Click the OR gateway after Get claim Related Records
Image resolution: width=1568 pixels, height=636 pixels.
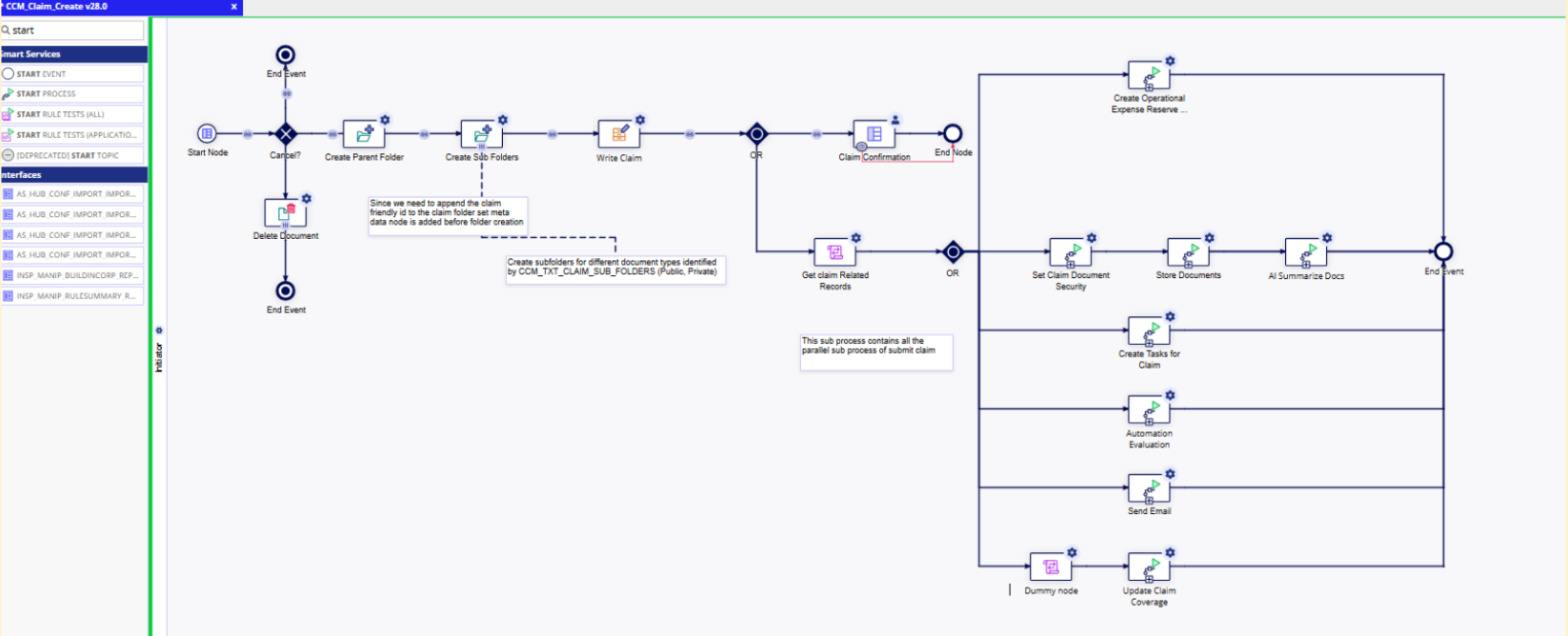953,252
